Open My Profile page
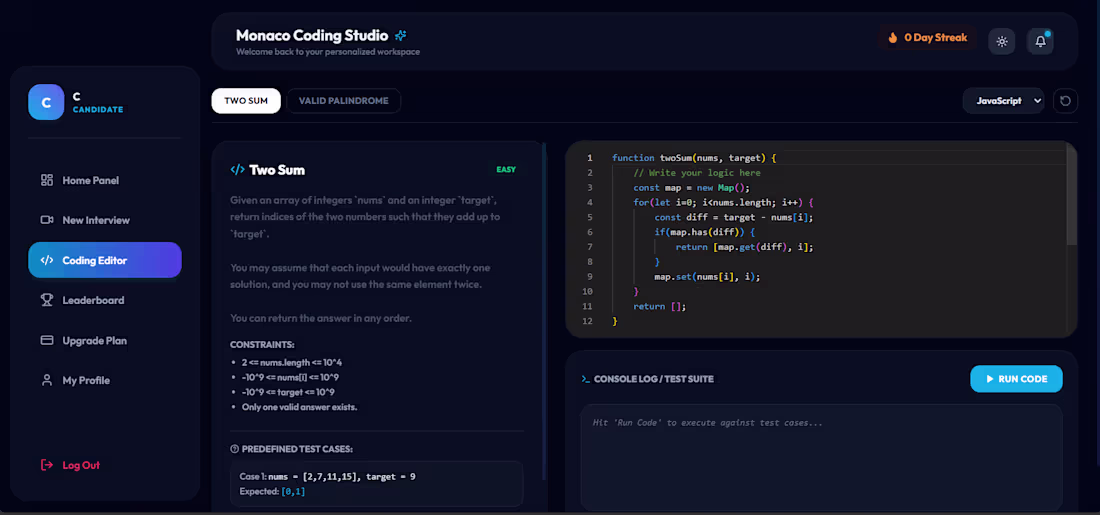 click(105, 380)
